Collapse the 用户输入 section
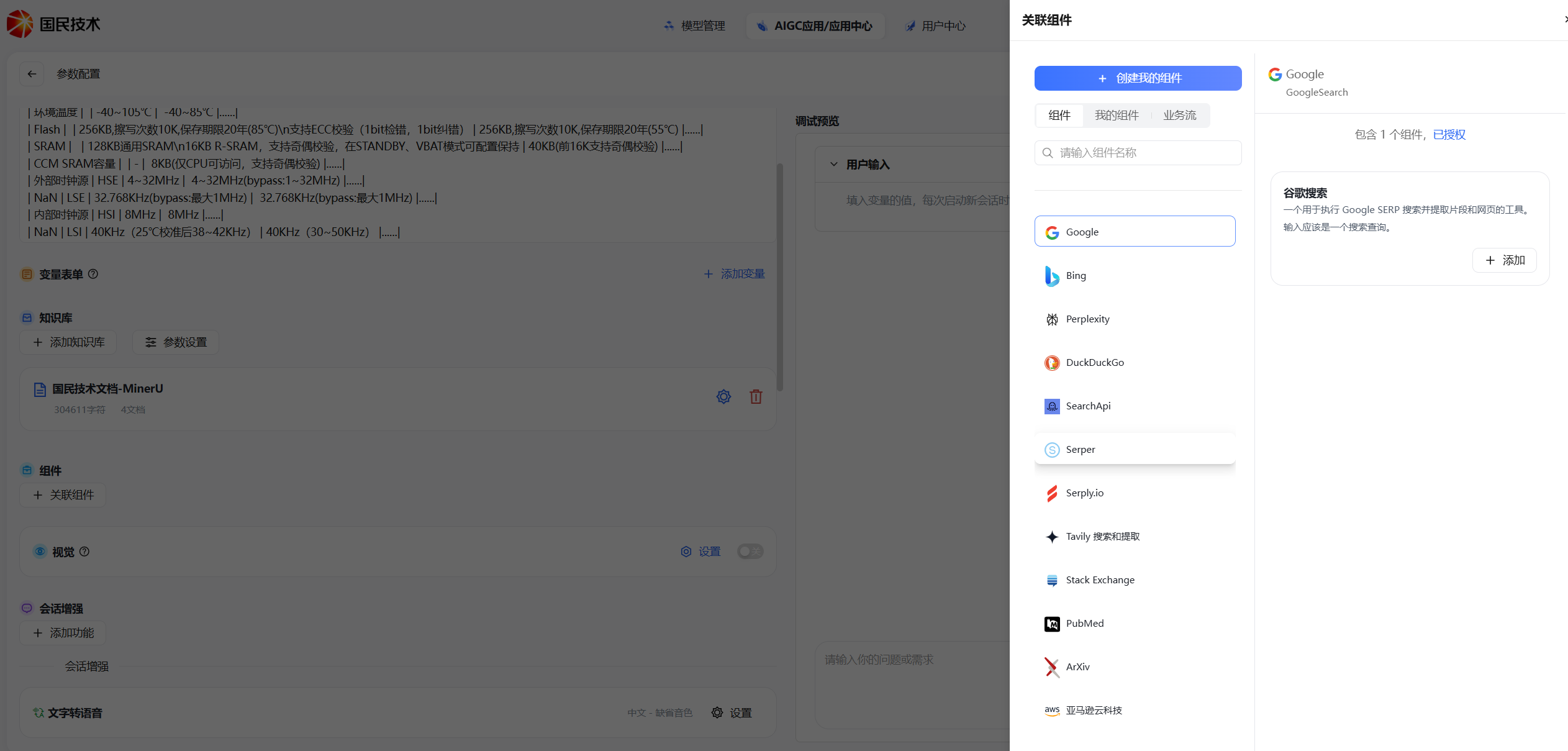 pos(834,165)
